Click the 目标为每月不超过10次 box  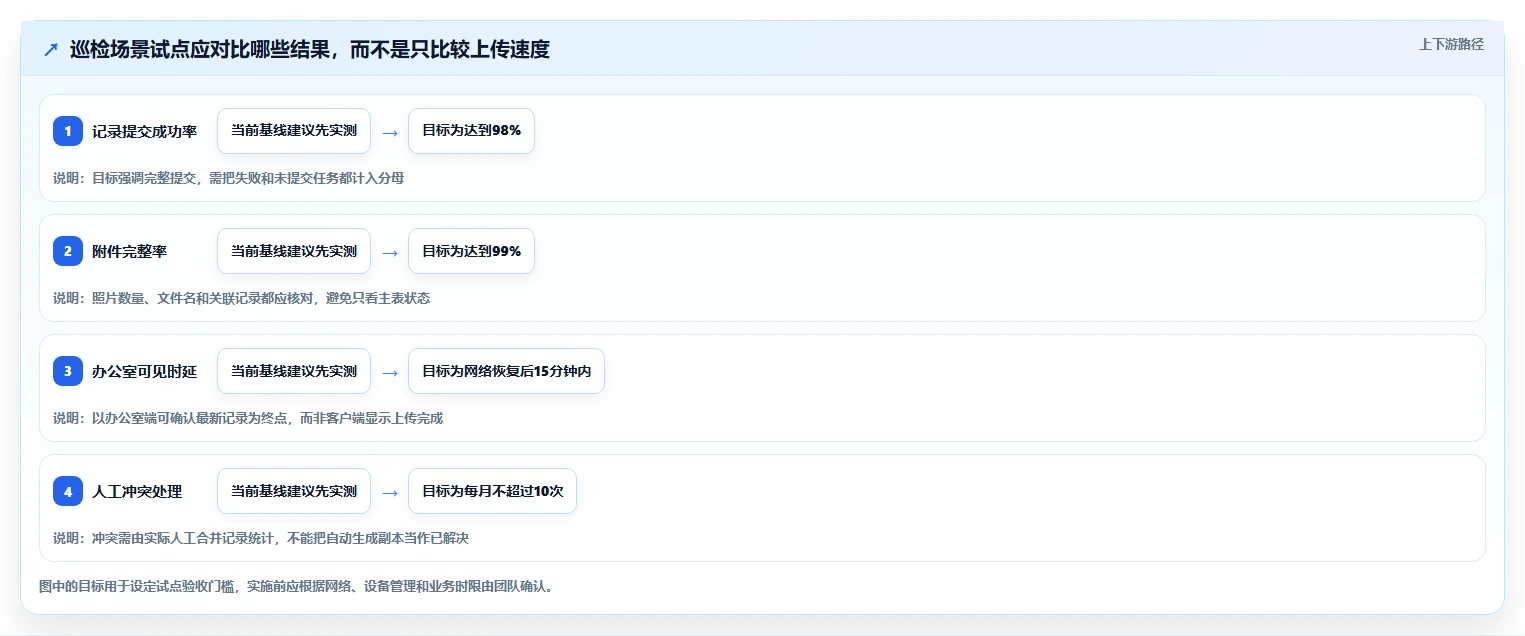coord(492,491)
